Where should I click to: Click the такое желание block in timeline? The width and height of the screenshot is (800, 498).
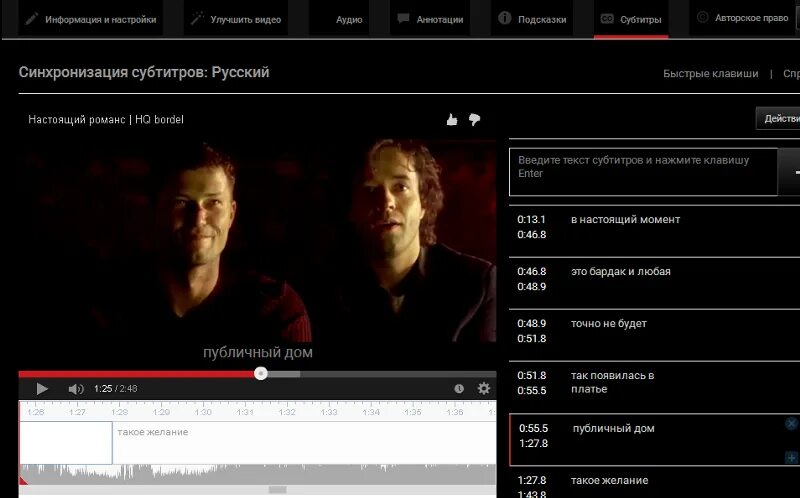304,442
